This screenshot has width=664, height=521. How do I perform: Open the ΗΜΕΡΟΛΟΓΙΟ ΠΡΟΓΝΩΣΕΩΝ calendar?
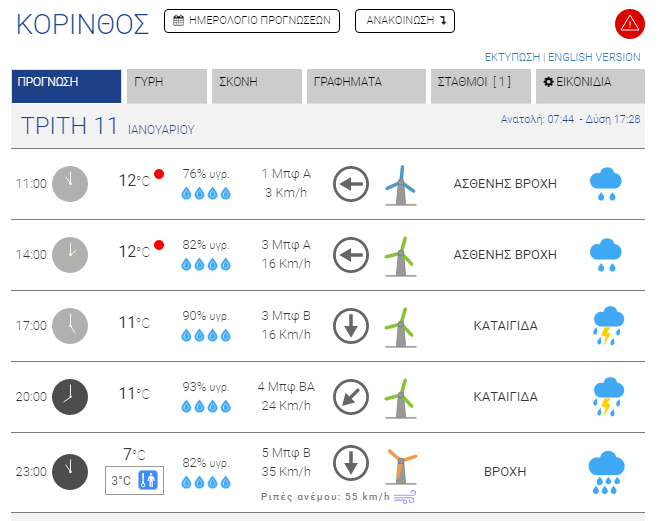click(251, 21)
